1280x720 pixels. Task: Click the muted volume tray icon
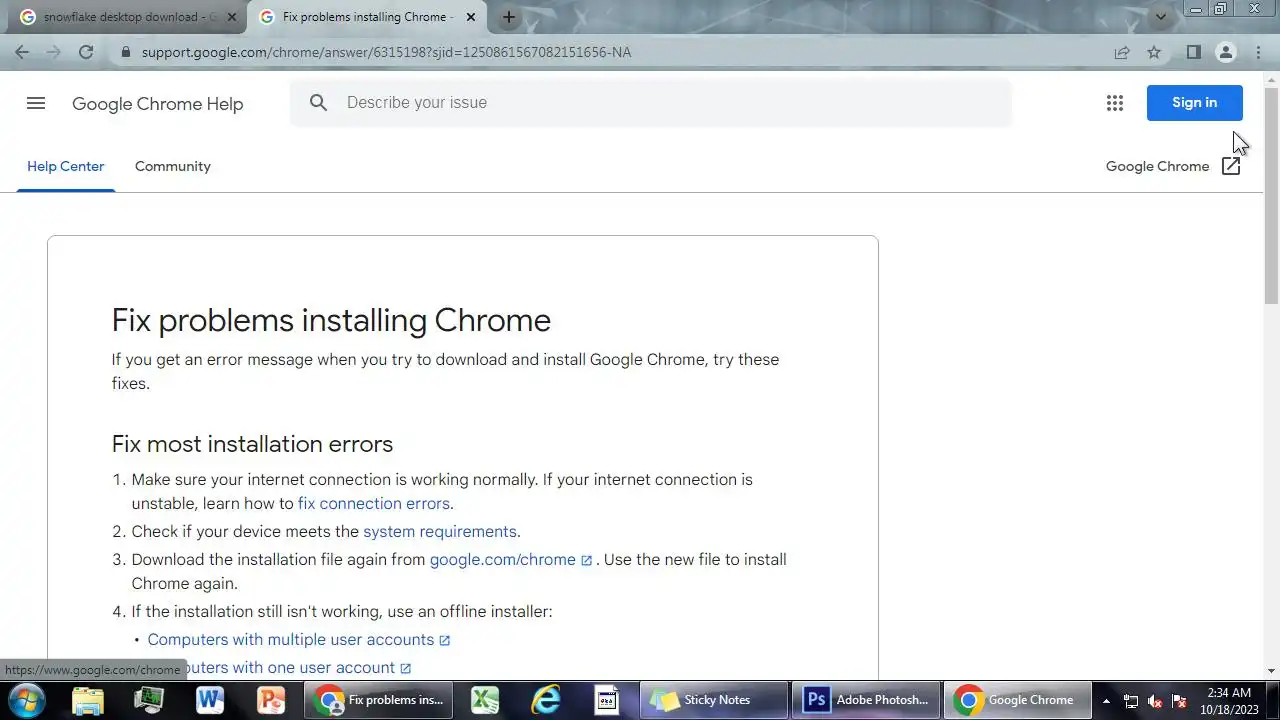point(1155,701)
